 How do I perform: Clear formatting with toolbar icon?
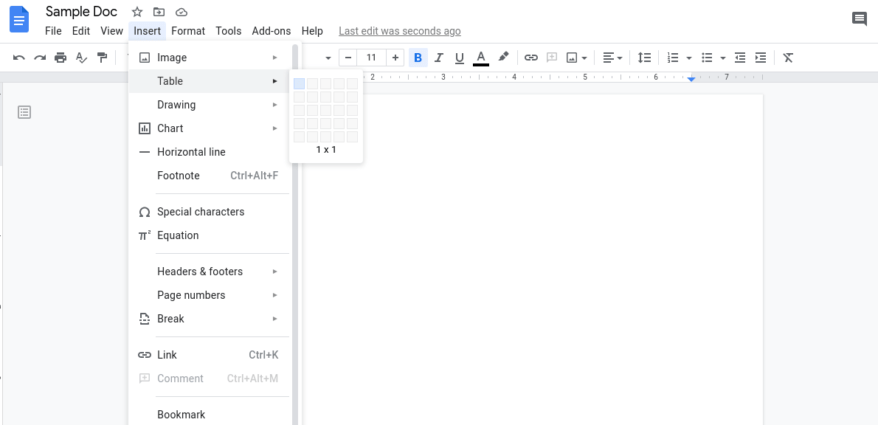(x=788, y=57)
